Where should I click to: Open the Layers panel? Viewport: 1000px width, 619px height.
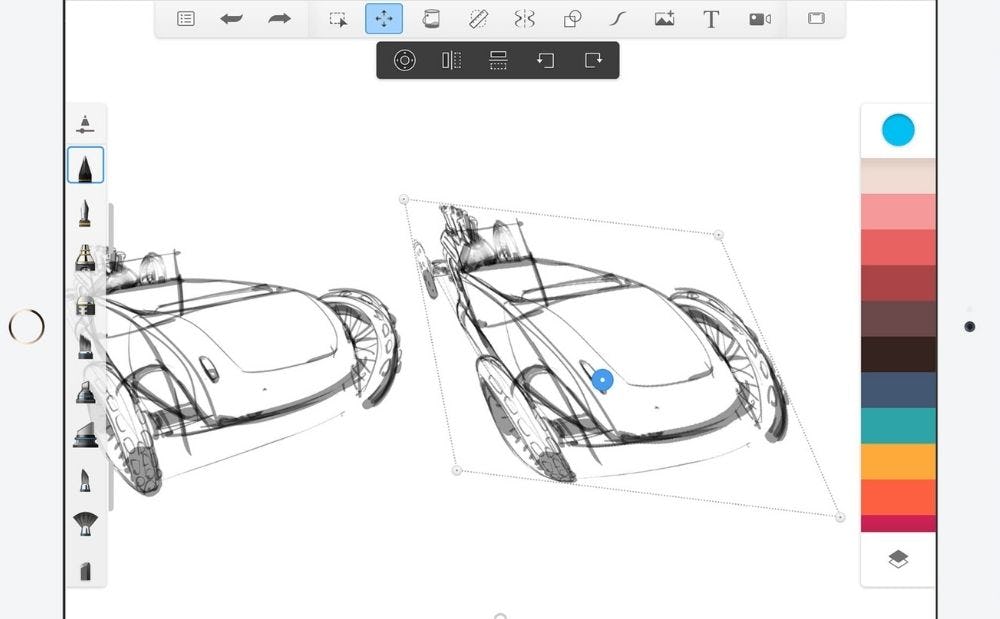pyautogui.click(x=898, y=560)
